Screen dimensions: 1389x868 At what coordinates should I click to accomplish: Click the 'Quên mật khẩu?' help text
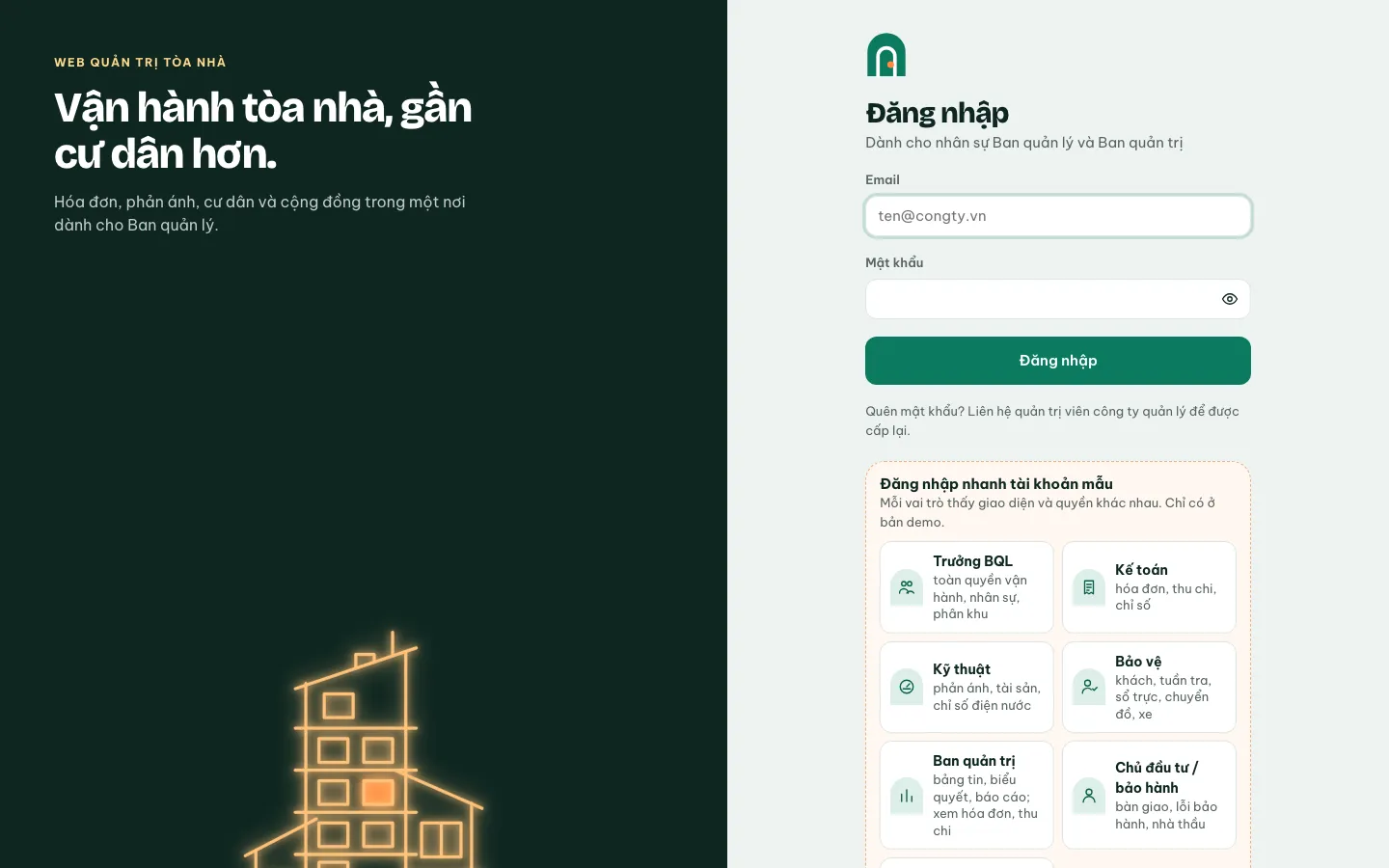[x=1052, y=420]
